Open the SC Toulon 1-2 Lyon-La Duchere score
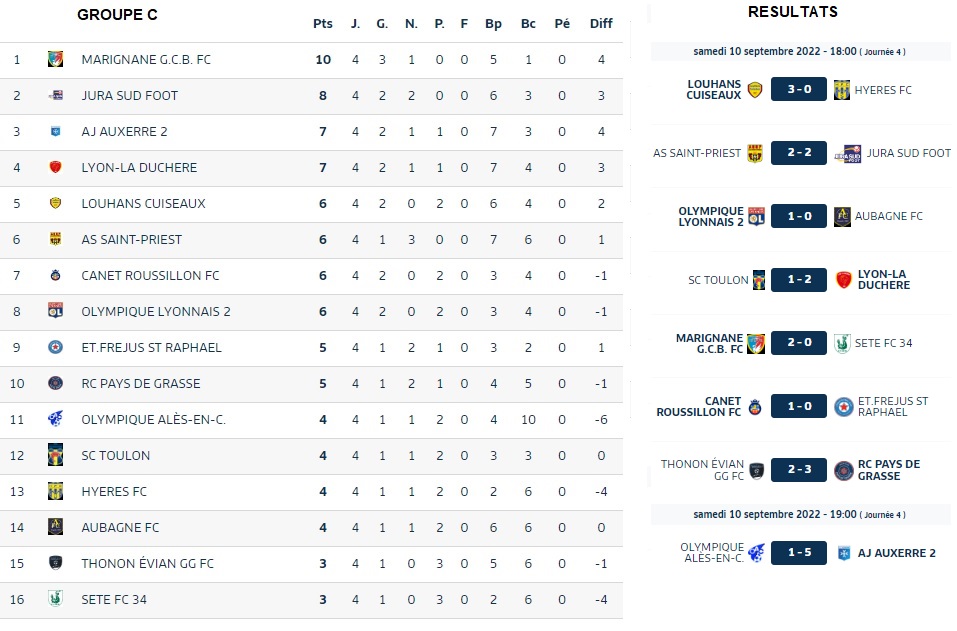957x631 pixels. 799,279
